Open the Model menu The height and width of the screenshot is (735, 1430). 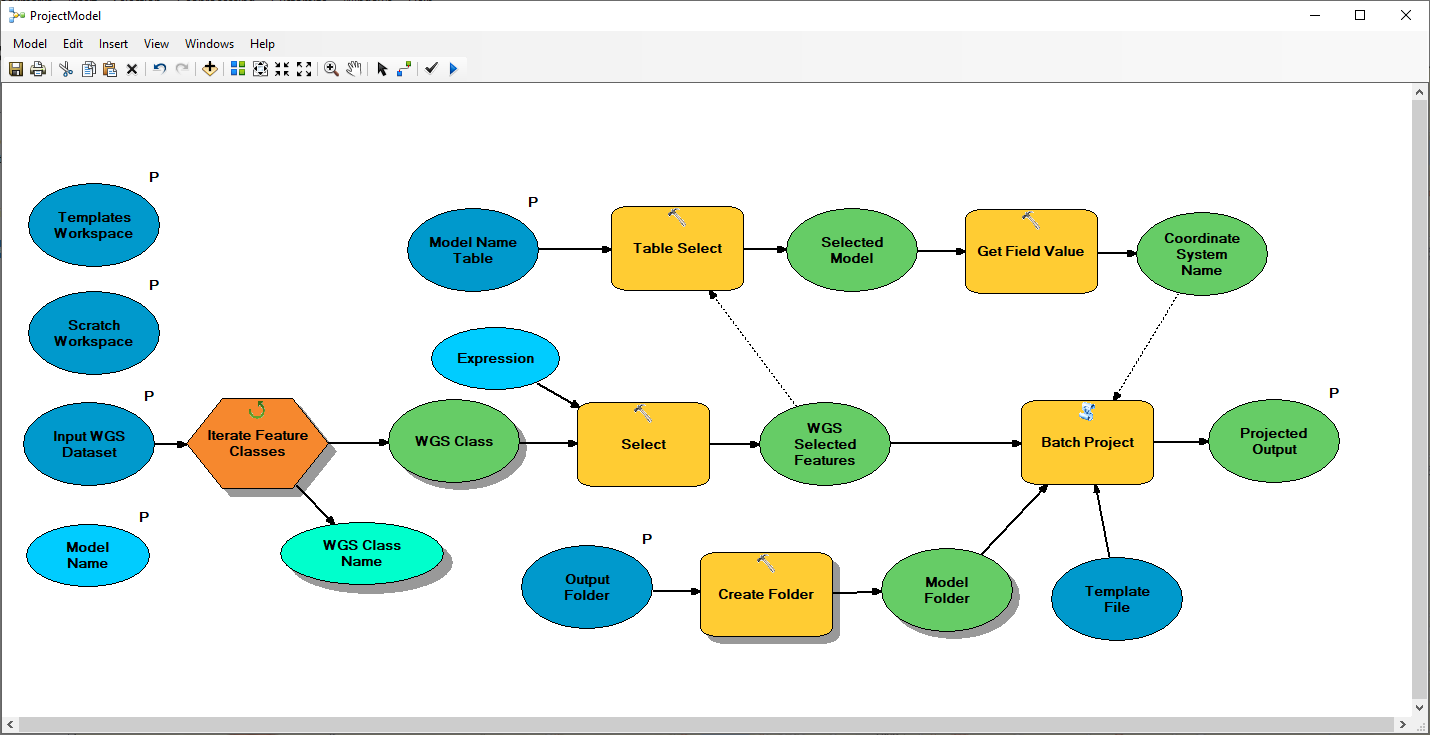30,44
